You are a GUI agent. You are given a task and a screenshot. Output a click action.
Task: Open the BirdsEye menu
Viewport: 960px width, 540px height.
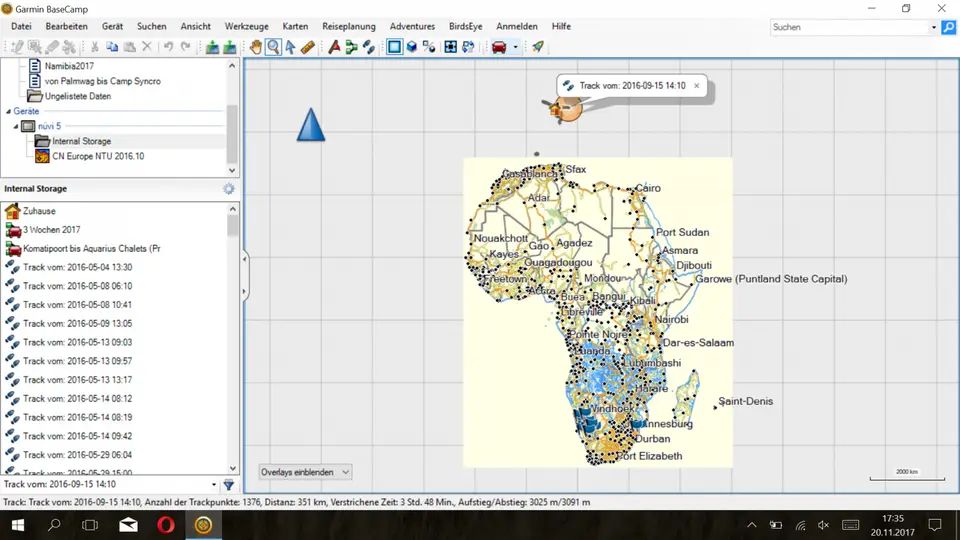click(465, 26)
